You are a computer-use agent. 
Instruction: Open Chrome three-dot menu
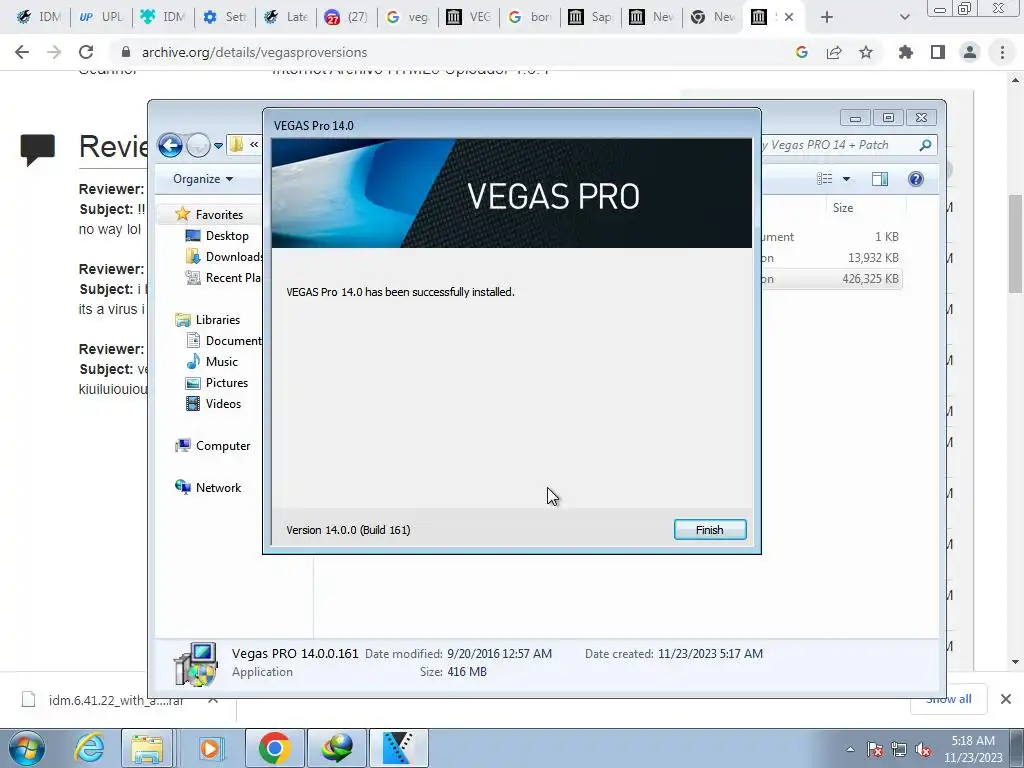pos(1002,52)
